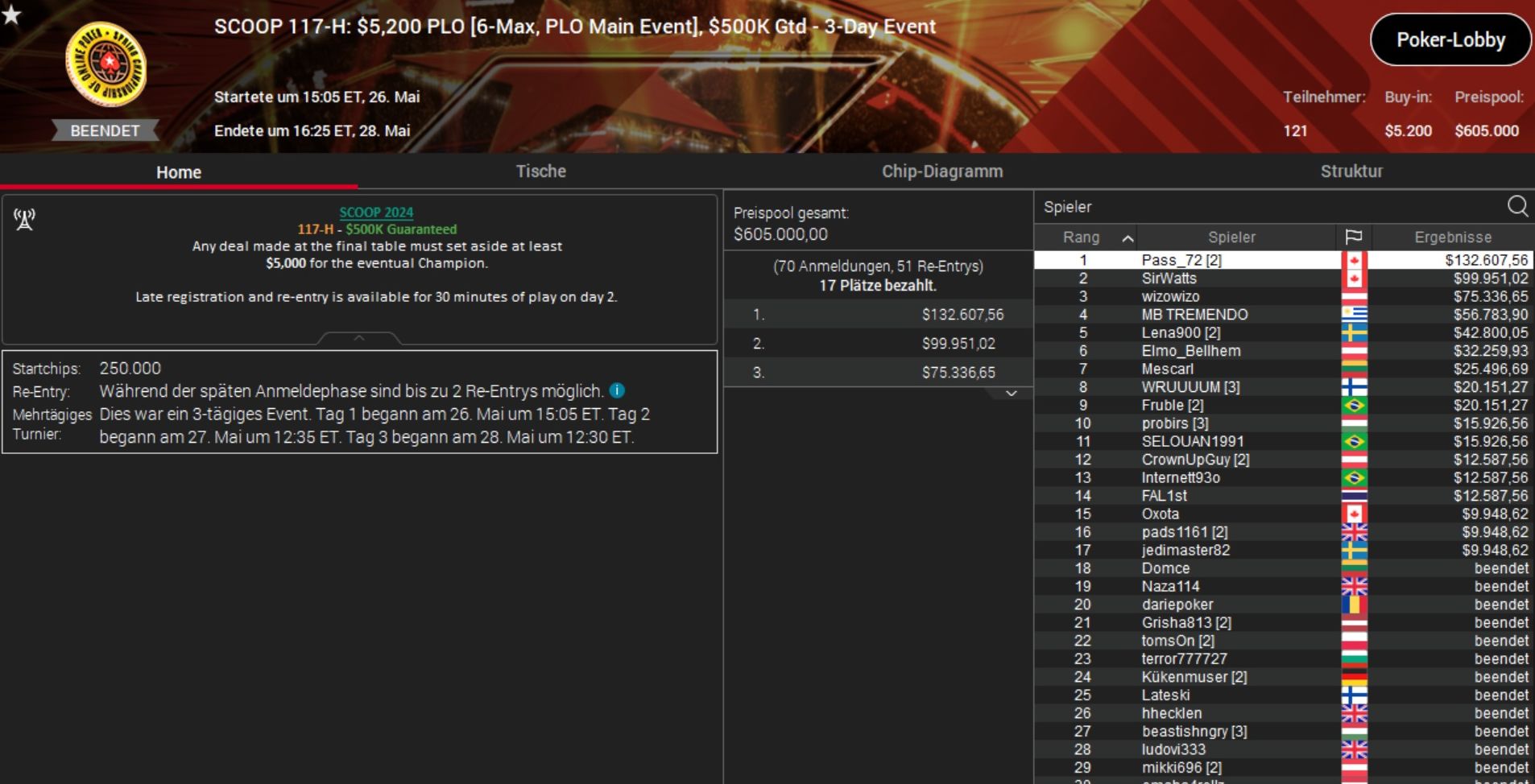Sort by the Ergebnisse column header

pos(1453,237)
